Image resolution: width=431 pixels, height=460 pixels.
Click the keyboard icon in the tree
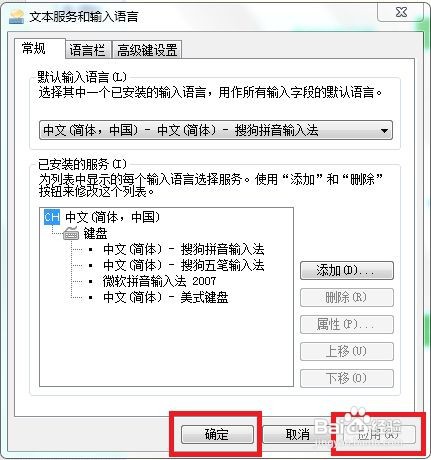coord(71,233)
